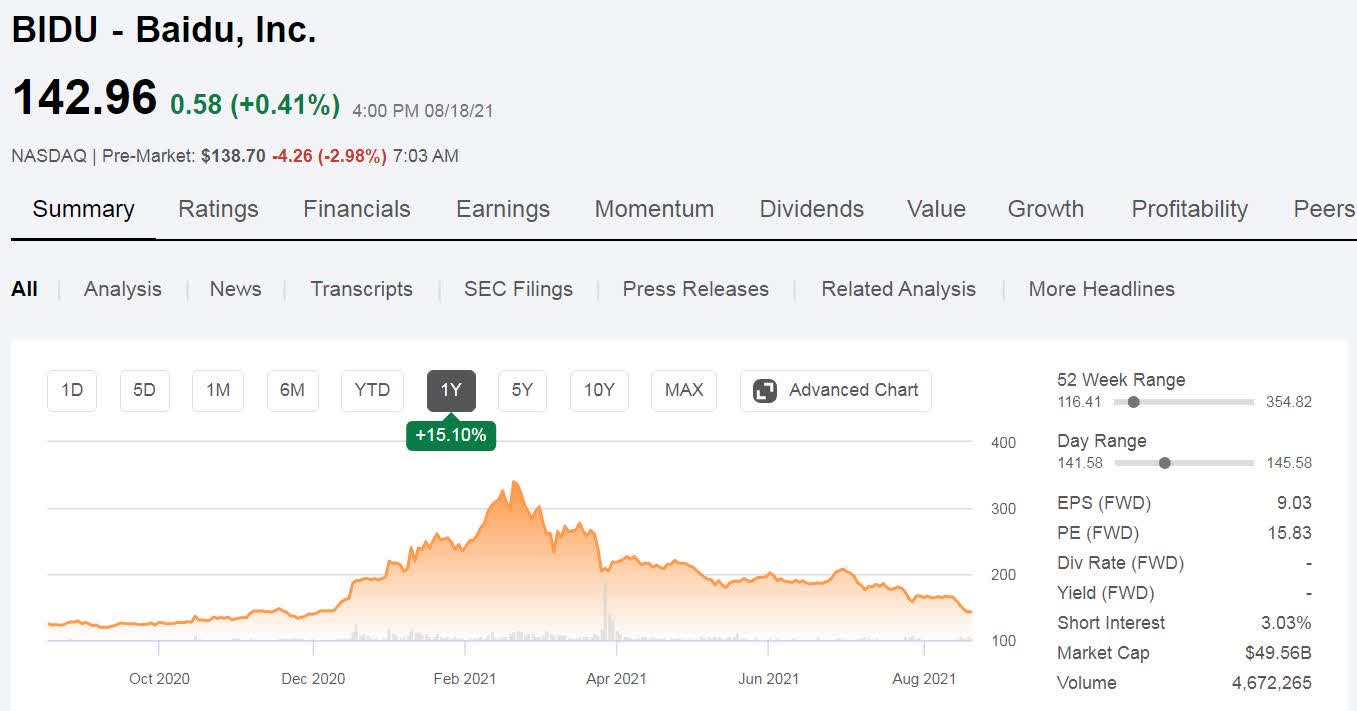This screenshot has width=1357, height=711.
Task: Click the 52 Week Range slider dot
Action: point(1133,402)
